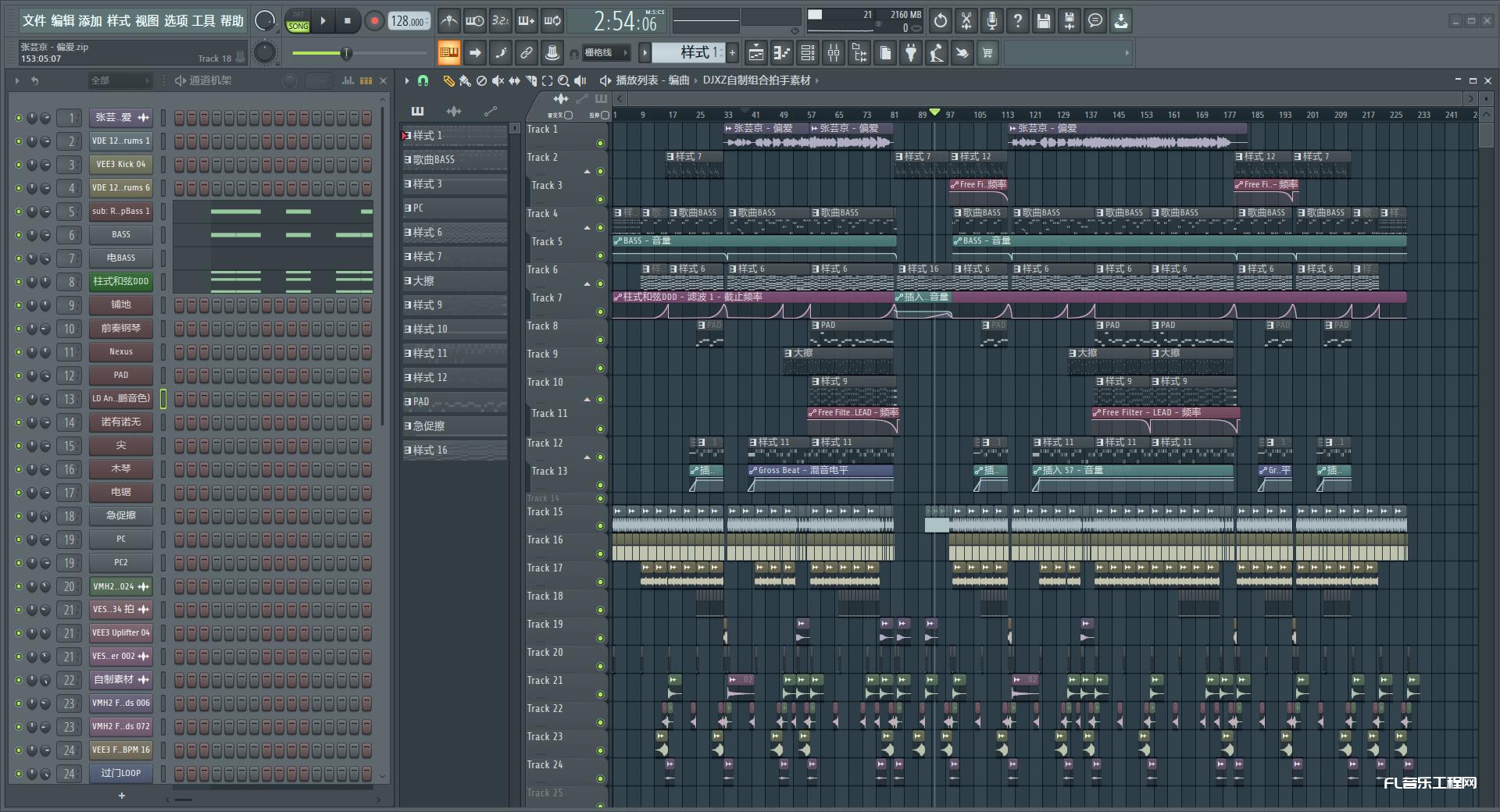Viewport: 1500px width, 812px height.
Task: Open the 帮助 menu
Action: pos(232,21)
